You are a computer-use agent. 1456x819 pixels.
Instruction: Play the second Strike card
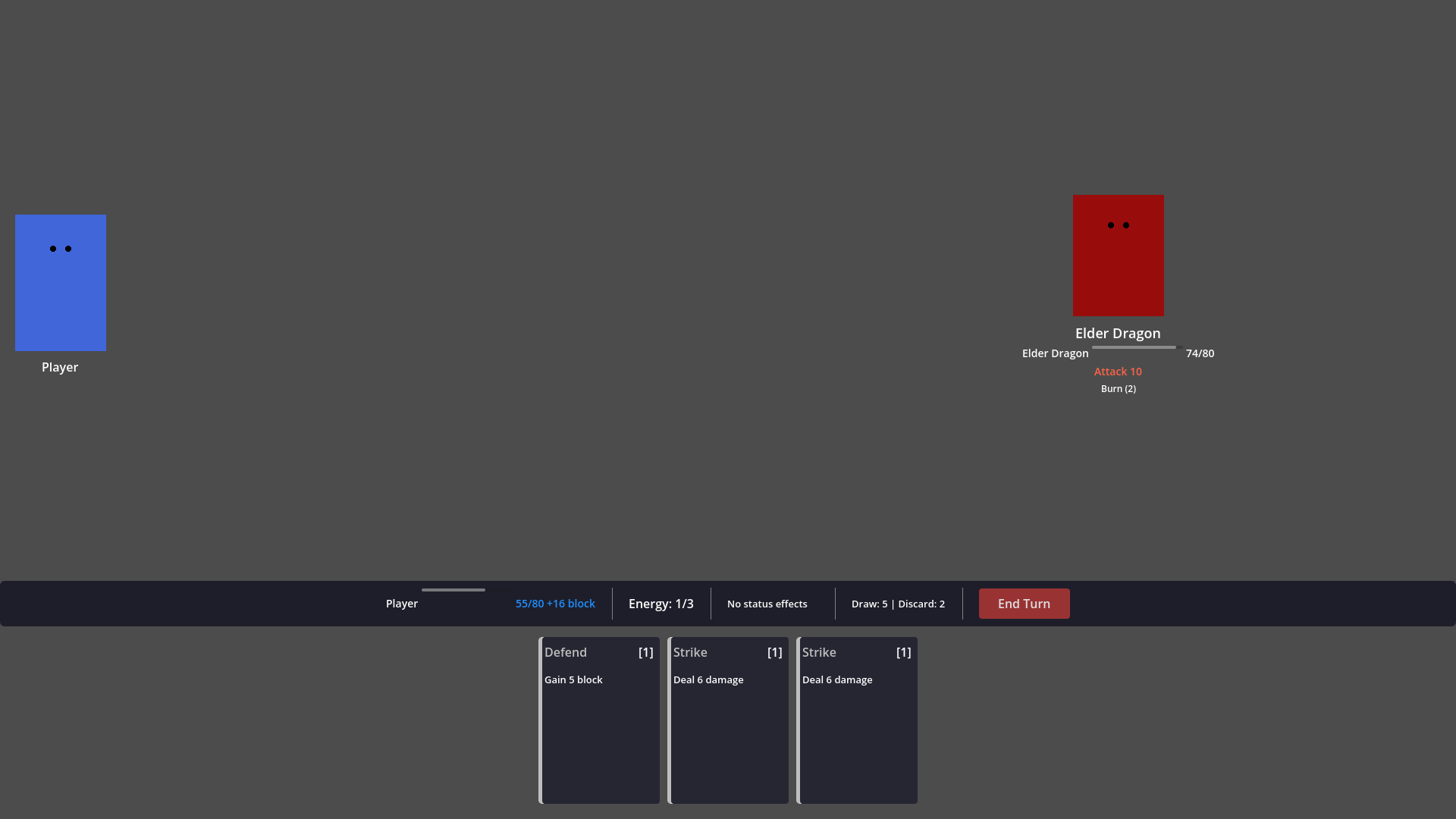[857, 720]
